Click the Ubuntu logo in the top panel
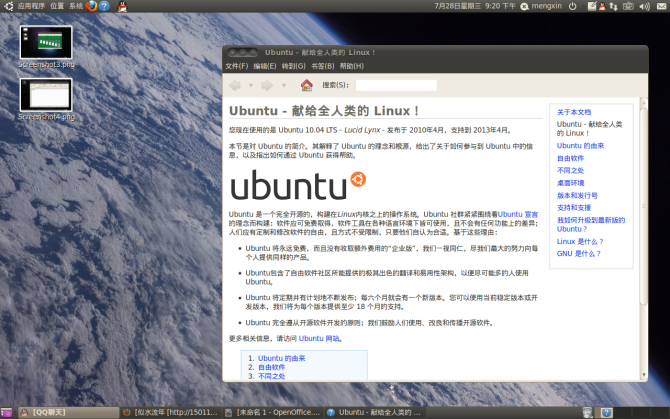 point(9,6)
